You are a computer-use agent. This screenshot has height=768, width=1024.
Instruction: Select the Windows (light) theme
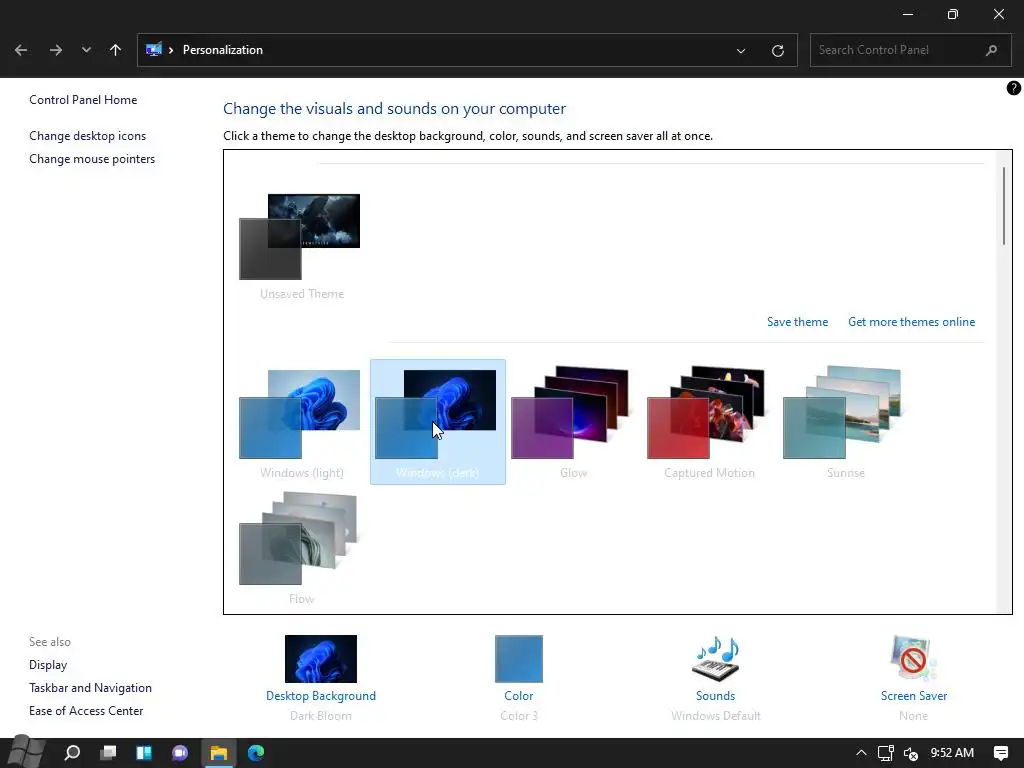301,422
